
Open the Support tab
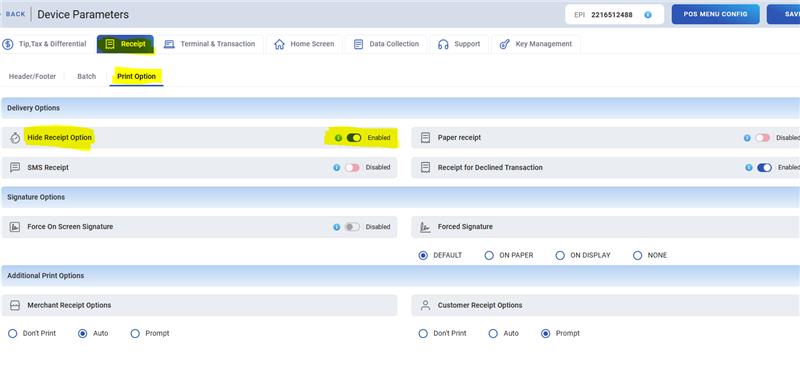[459, 44]
